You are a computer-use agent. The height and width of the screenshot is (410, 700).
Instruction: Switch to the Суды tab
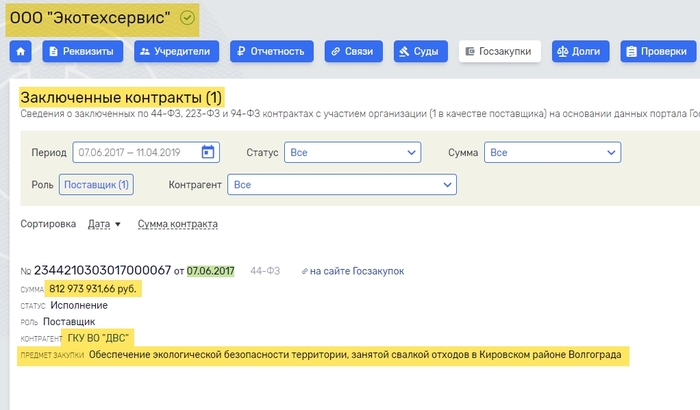coord(421,51)
